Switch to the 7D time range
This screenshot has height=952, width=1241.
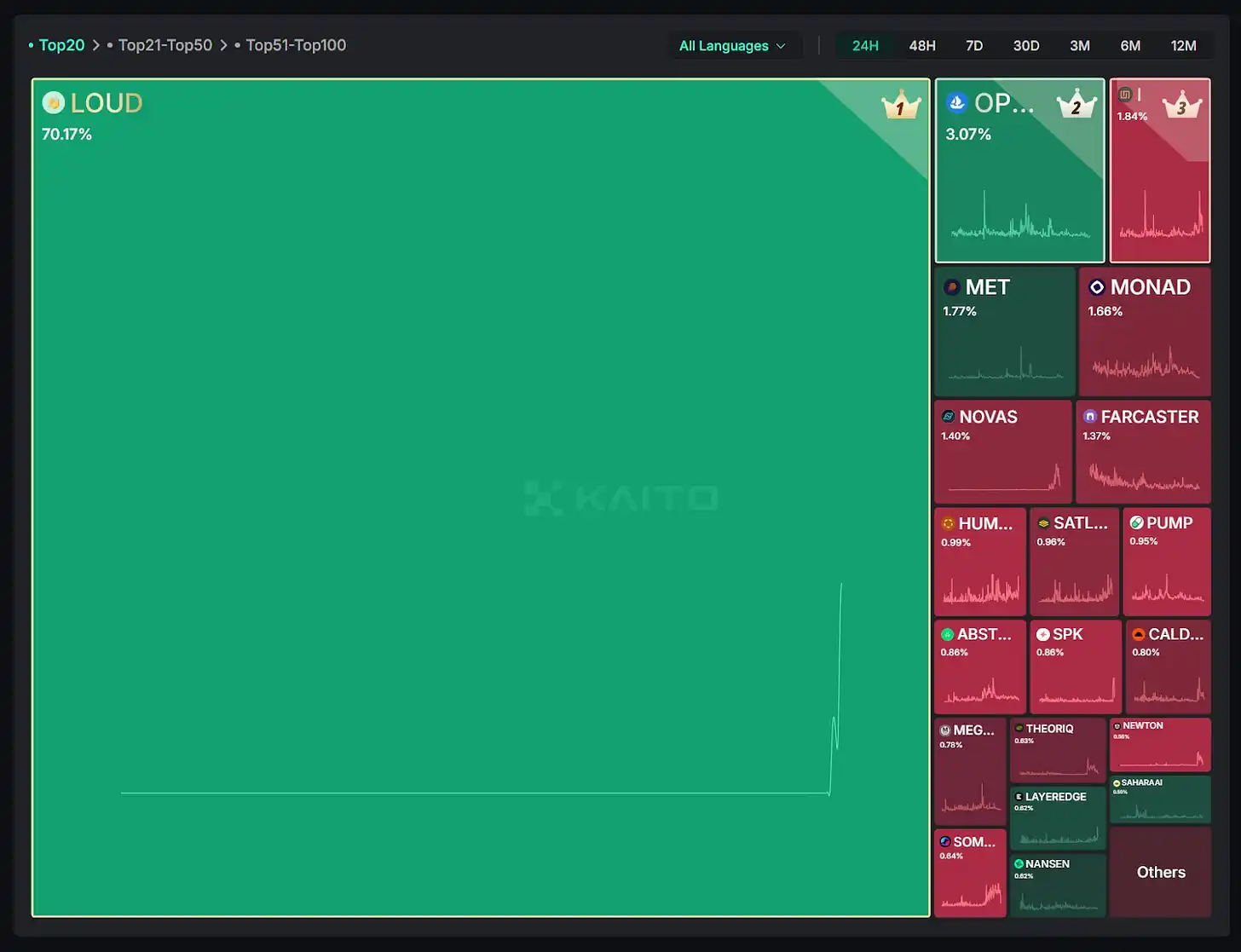[x=974, y=46]
